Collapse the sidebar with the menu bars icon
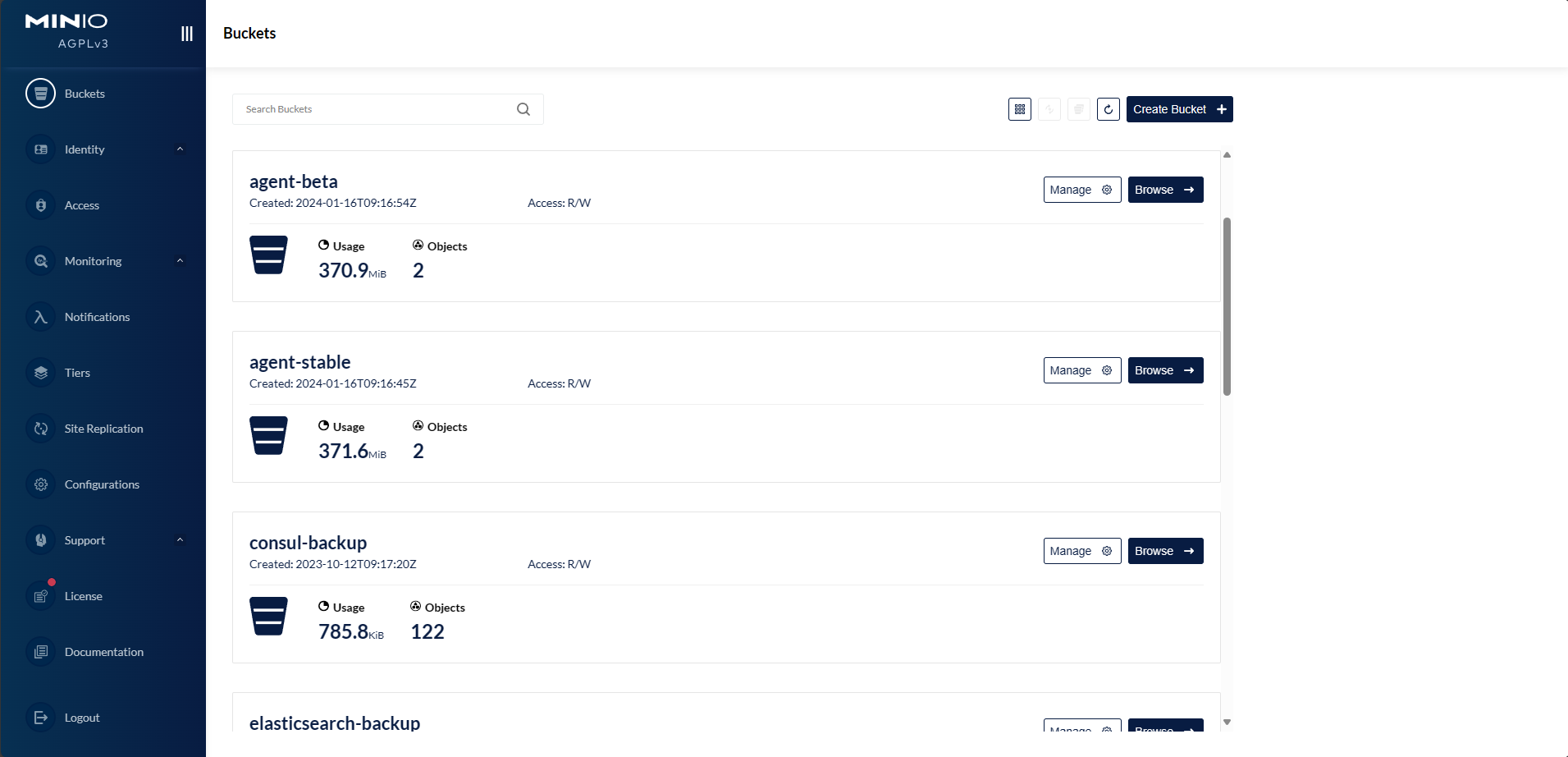The image size is (1568, 757). point(187,34)
